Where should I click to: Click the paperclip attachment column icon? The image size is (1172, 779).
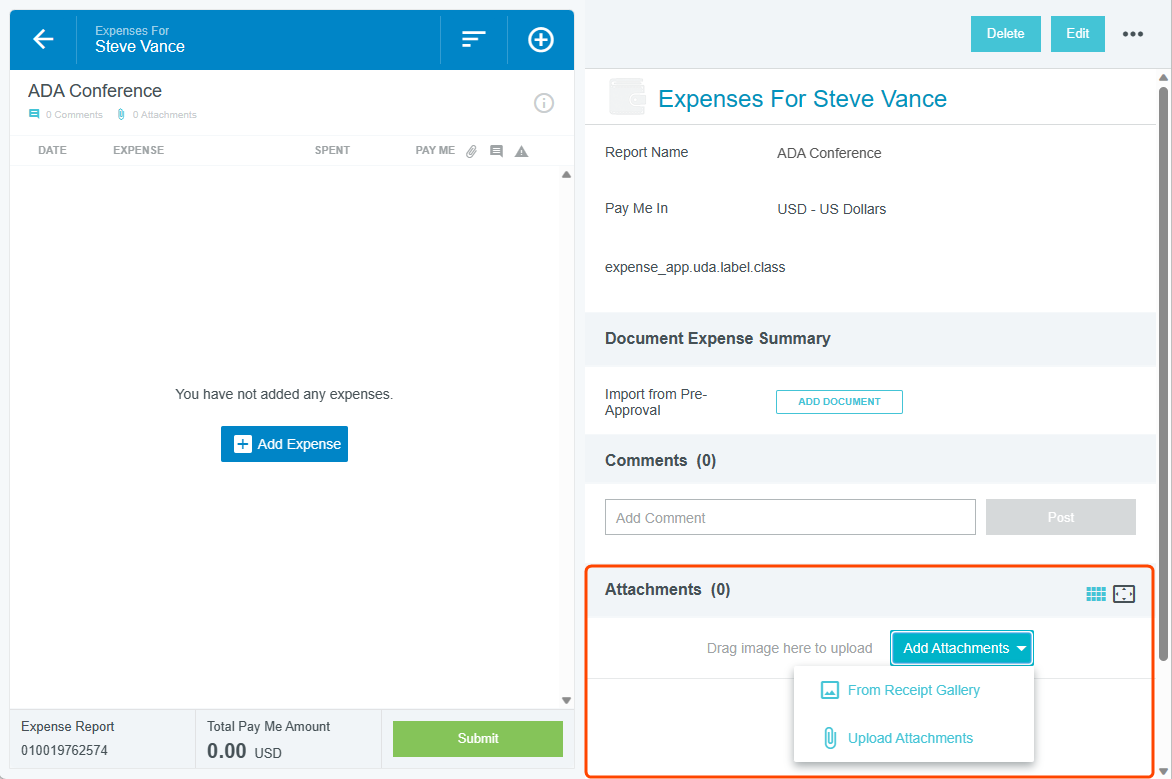pyautogui.click(x=472, y=151)
